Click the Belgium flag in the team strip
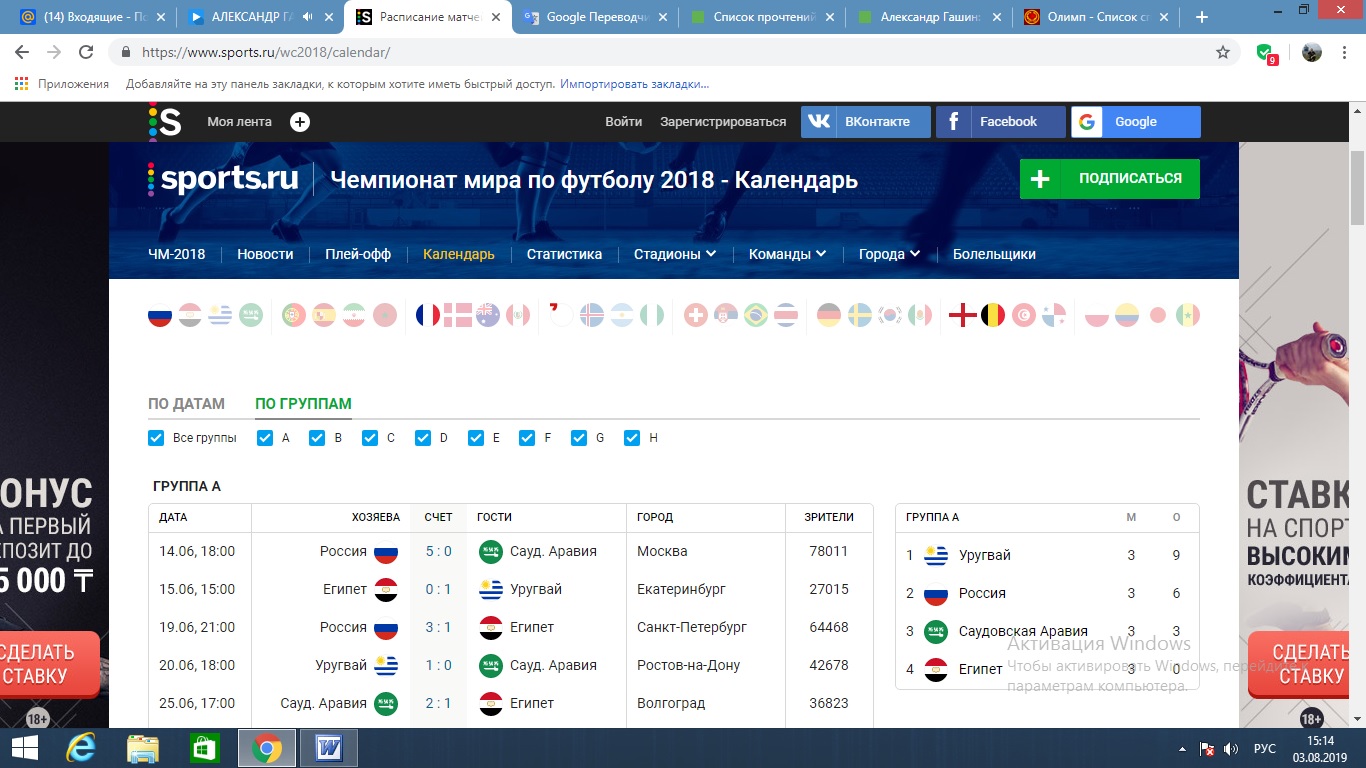The width and height of the screenshot is (1366, 768). (x=993, y=316)
